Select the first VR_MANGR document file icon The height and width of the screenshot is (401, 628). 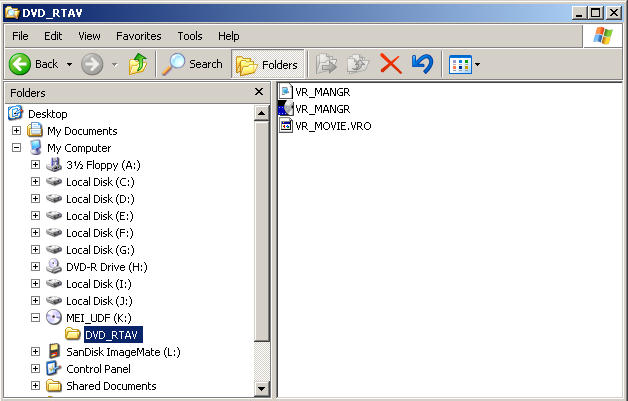click(286, 92)
